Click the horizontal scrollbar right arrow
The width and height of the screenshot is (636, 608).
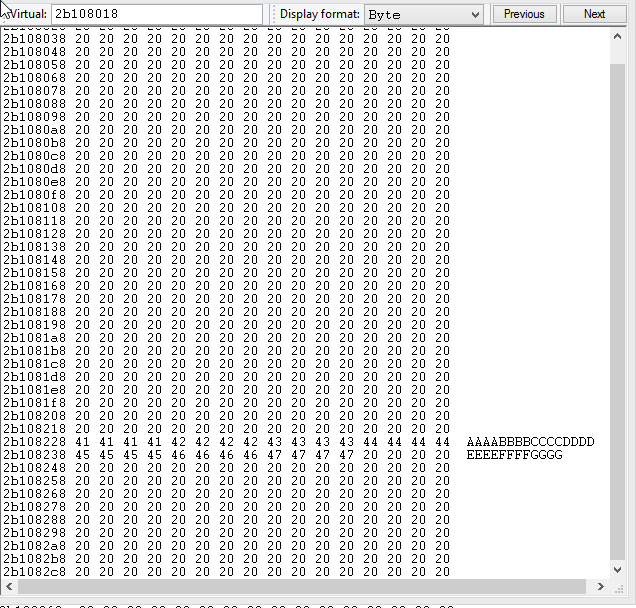pos(601,587)
